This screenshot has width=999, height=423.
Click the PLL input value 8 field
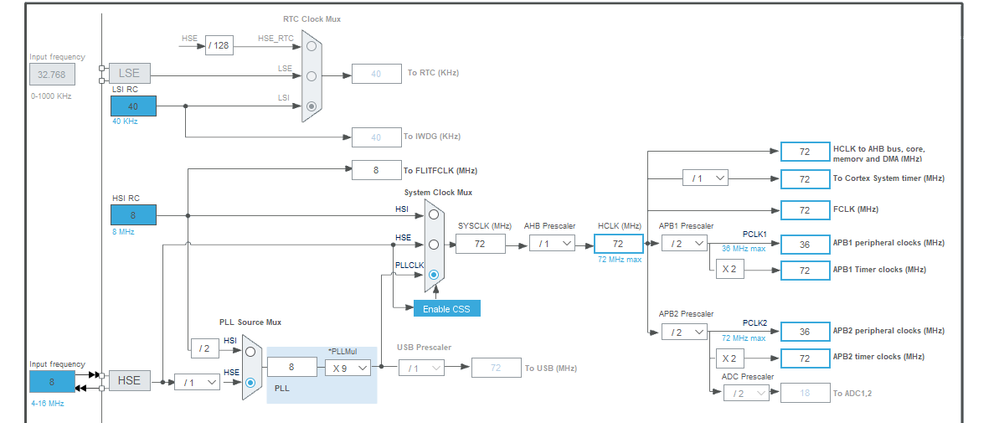(292, 367)
